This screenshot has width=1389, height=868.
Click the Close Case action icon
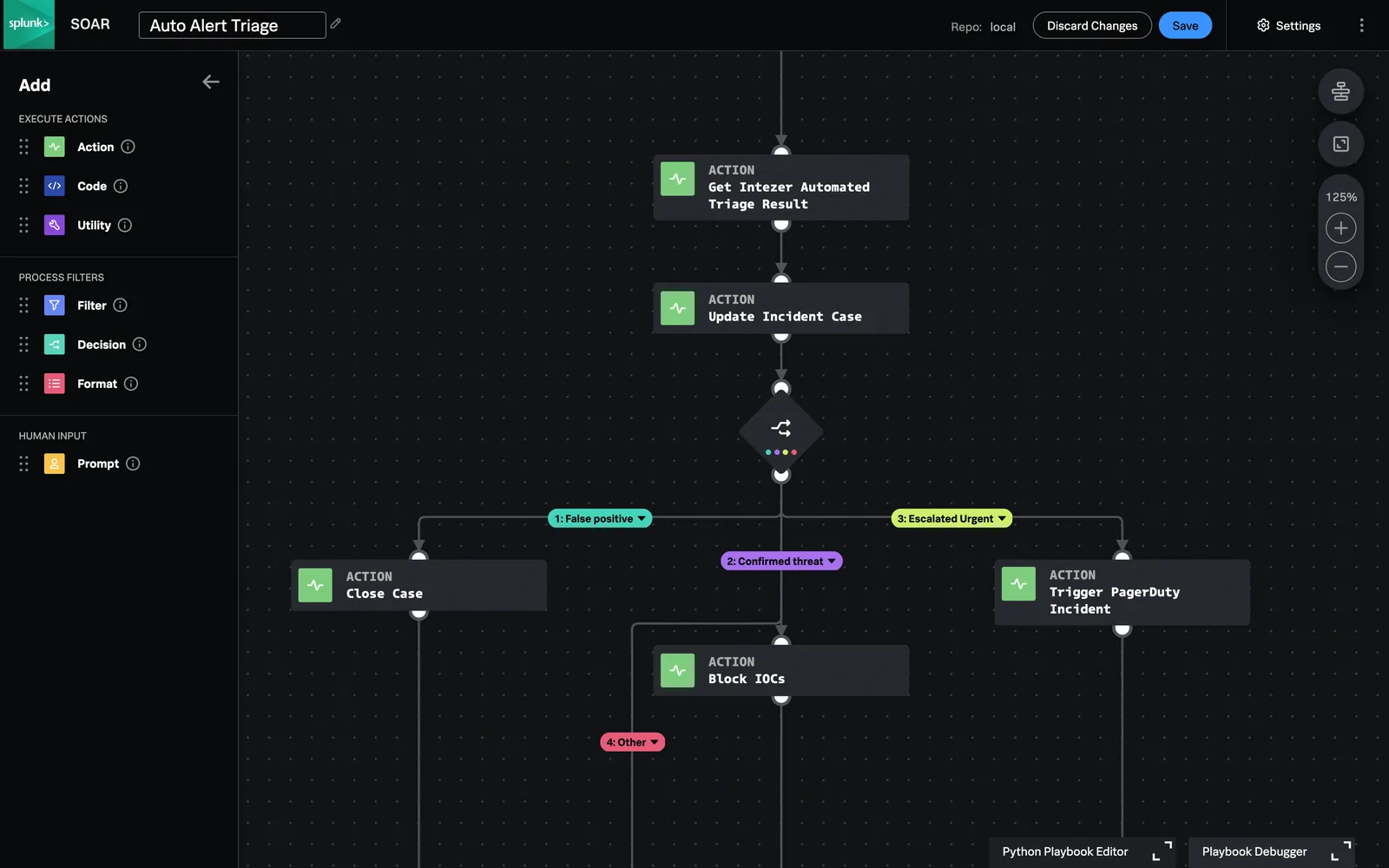coord(315,585)
